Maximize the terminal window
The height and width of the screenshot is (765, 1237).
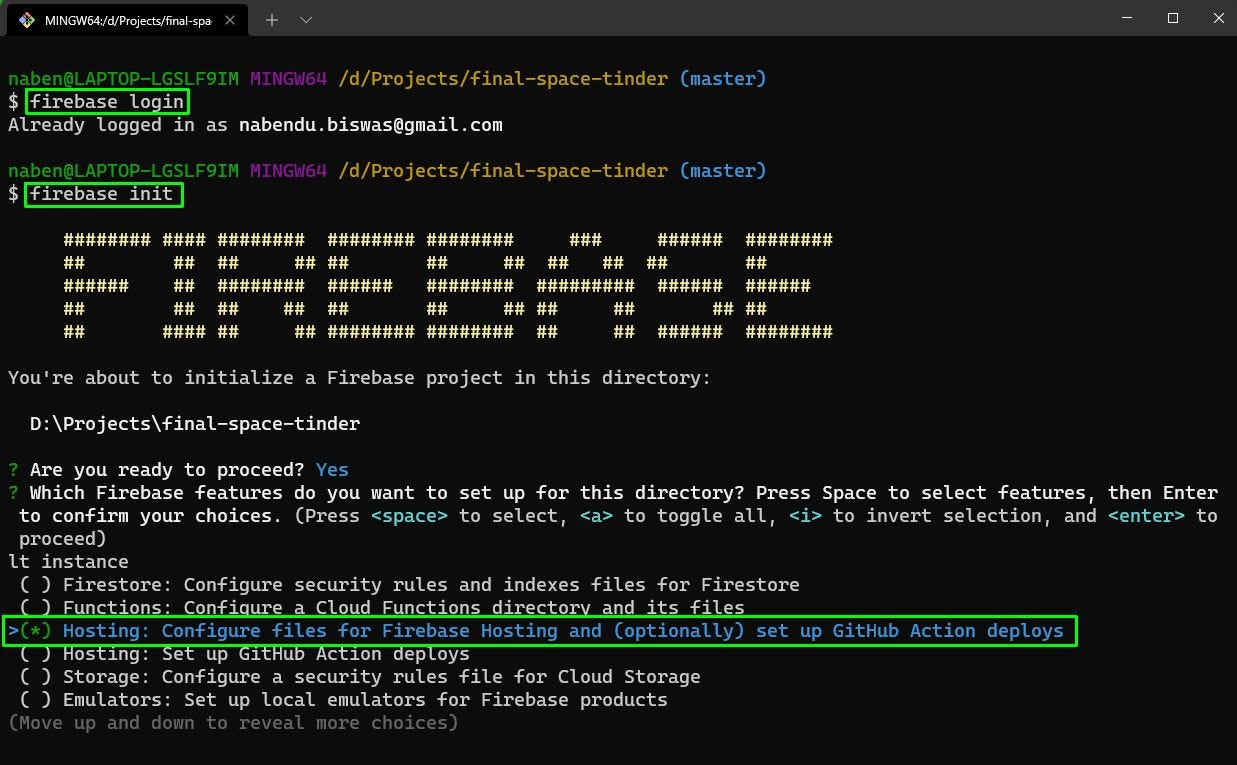1173,18
